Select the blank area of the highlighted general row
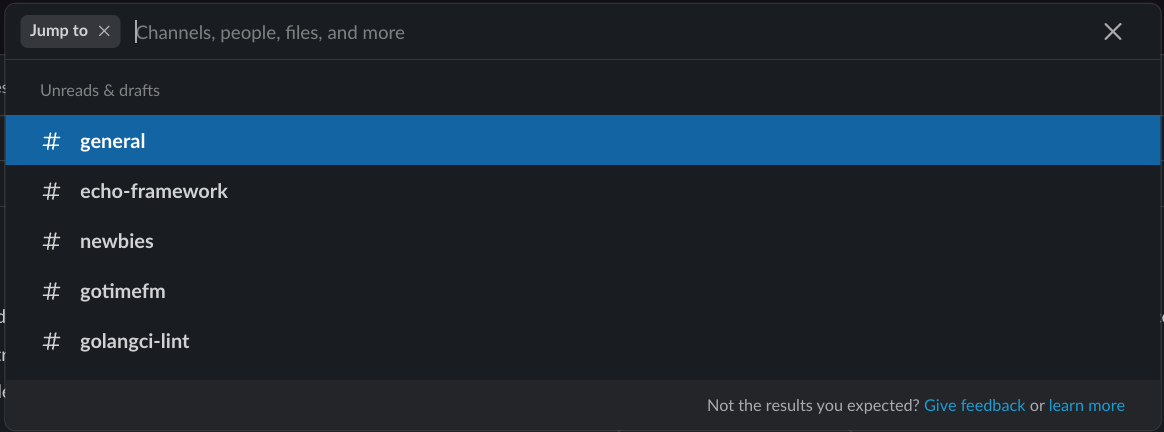Viewport: 1164px width, 432px height. pyautogui.click(x=653, y=140)
